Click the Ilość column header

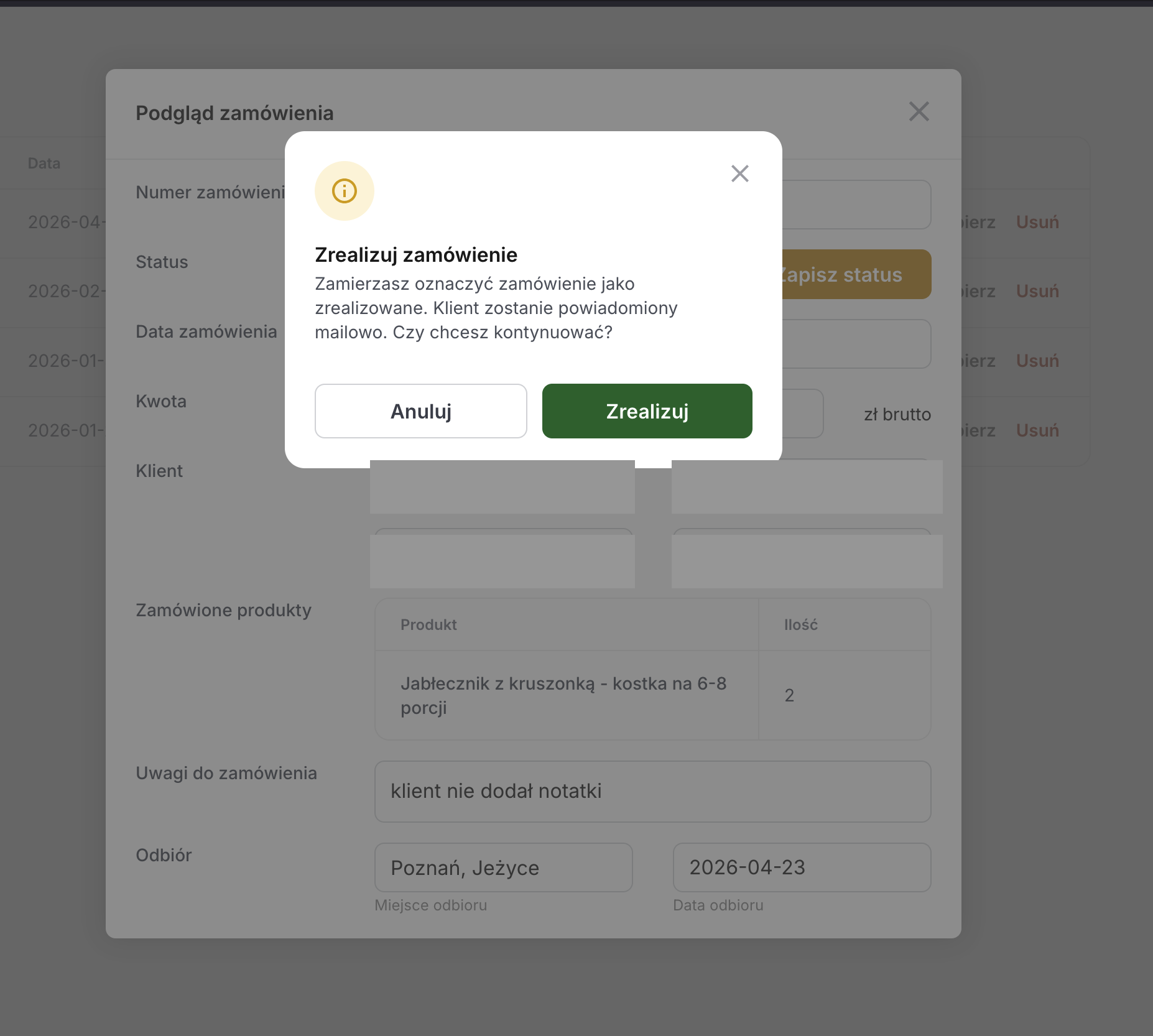pos(801,625)
